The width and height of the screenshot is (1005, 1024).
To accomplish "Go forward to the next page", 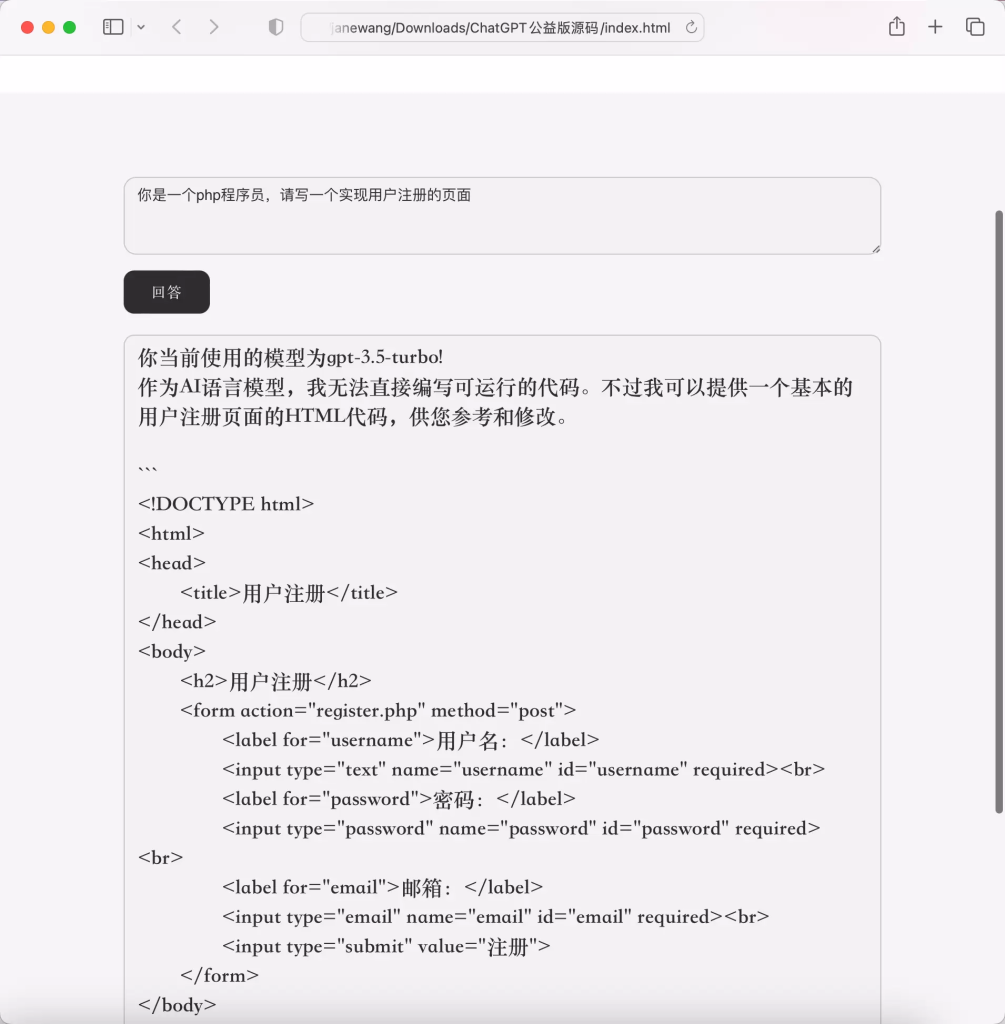I will pos(214,27).
